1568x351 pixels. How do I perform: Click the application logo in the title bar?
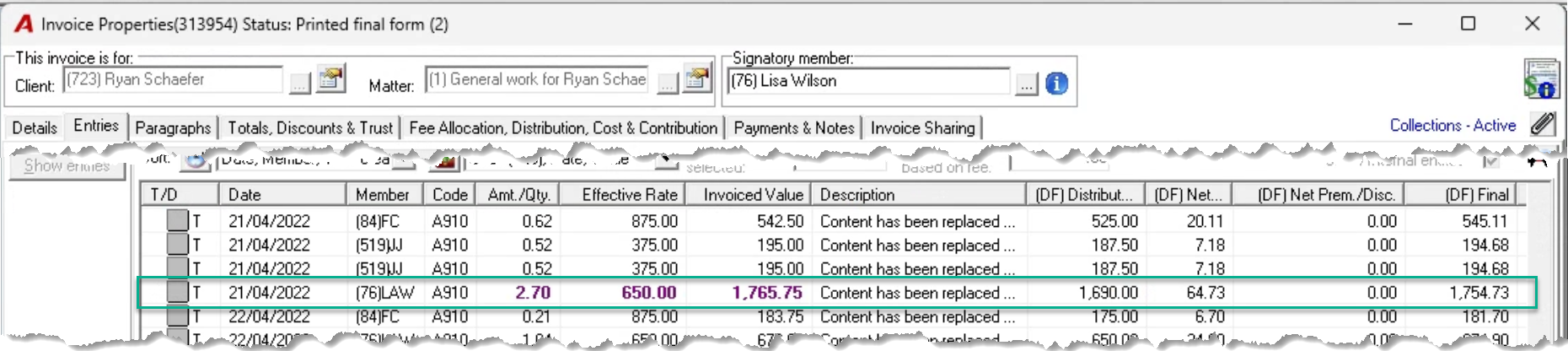[x=24, y=24]
